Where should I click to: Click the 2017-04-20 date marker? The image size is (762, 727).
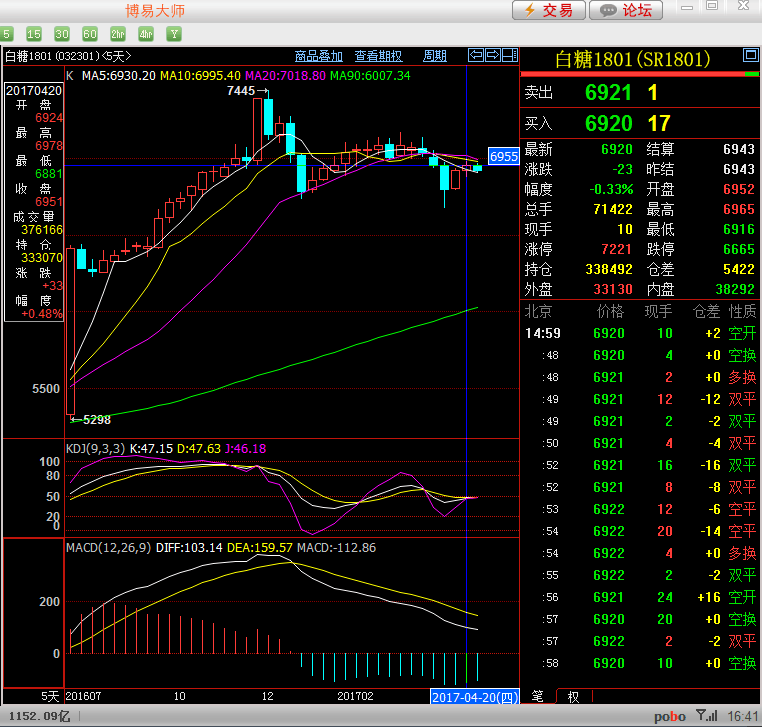point(474,696)
